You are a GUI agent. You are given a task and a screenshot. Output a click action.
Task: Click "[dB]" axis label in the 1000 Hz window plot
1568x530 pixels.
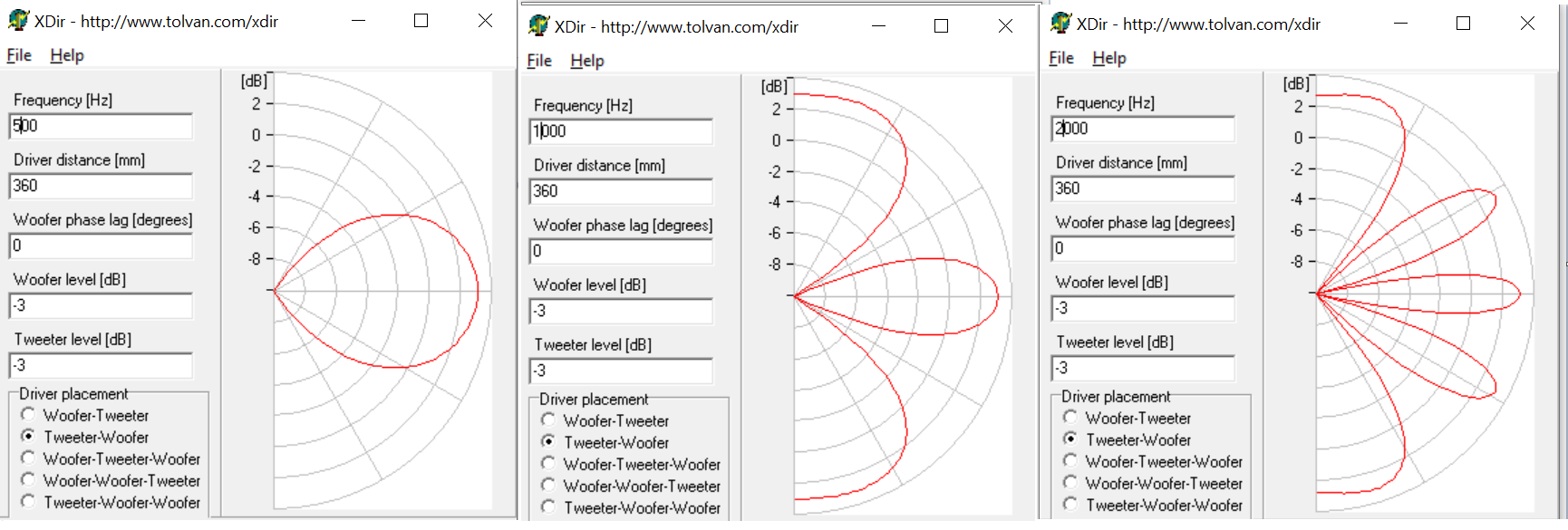click(x=774, y=86)
